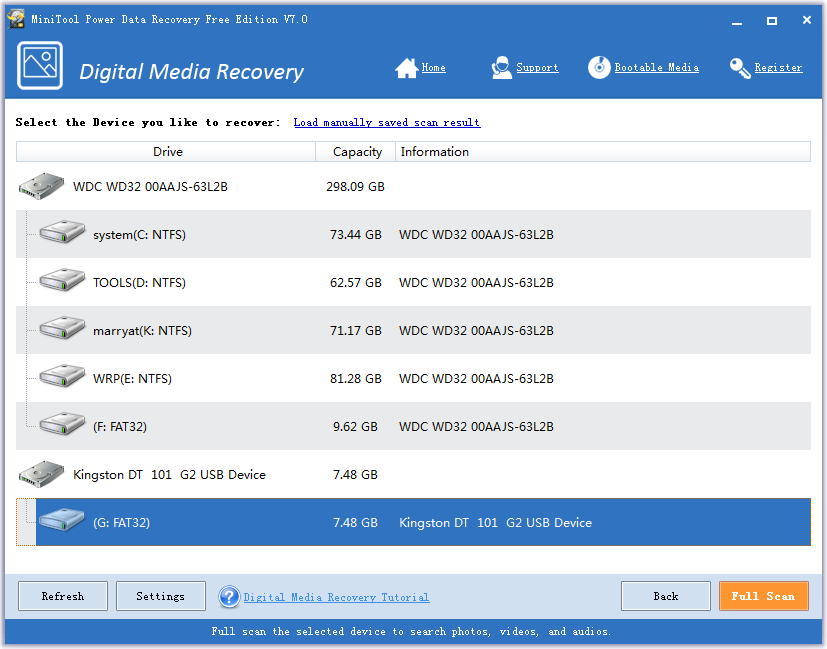
Task: Click the Information column header
Action: point(603,152)
